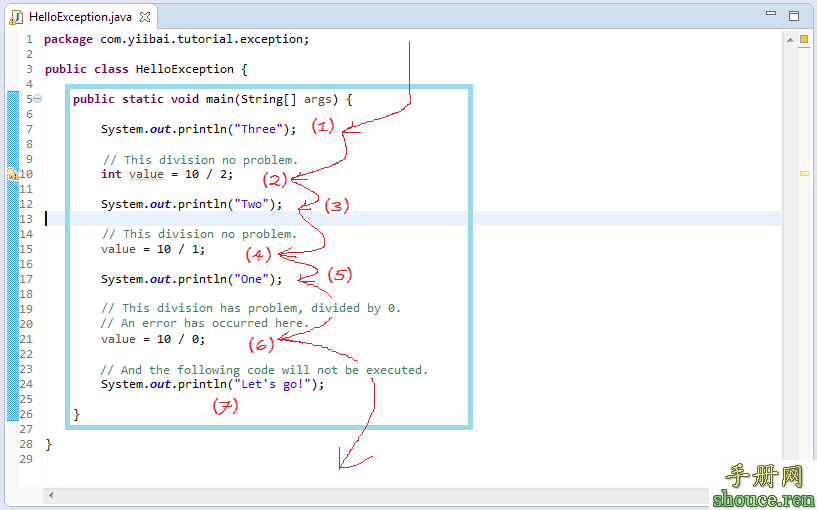
Task: Place cursor on empty highlighted line 13
Action: tap(300, 219)
